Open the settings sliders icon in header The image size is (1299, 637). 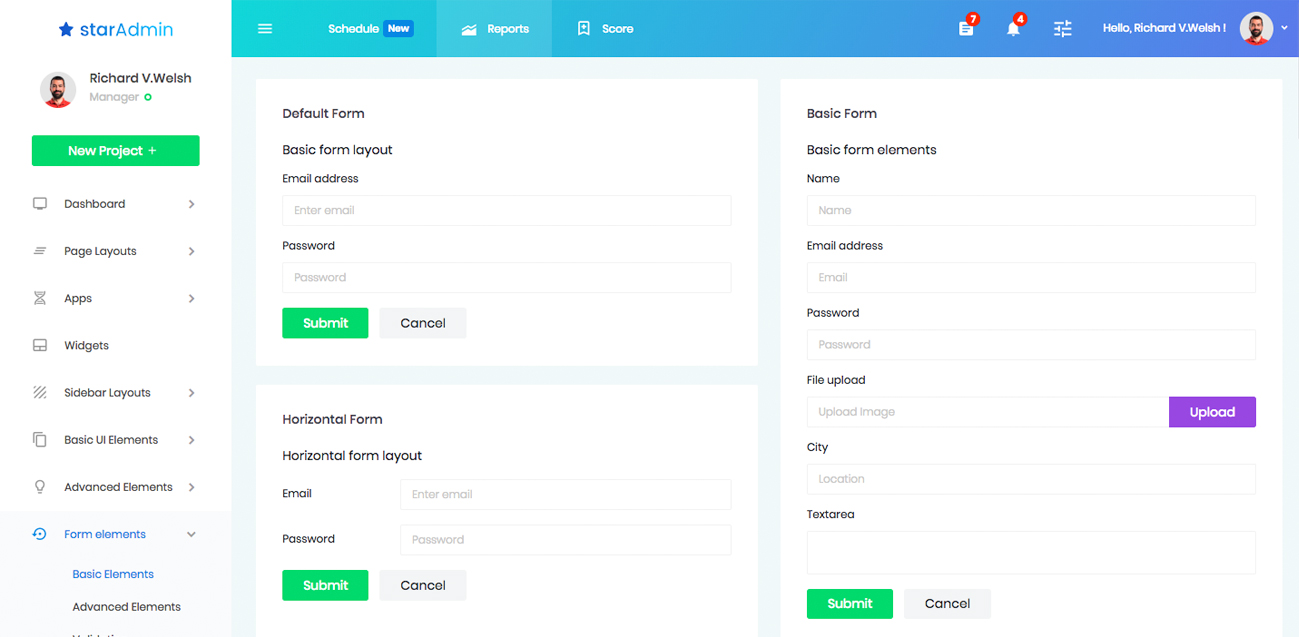click(1062, 29)
